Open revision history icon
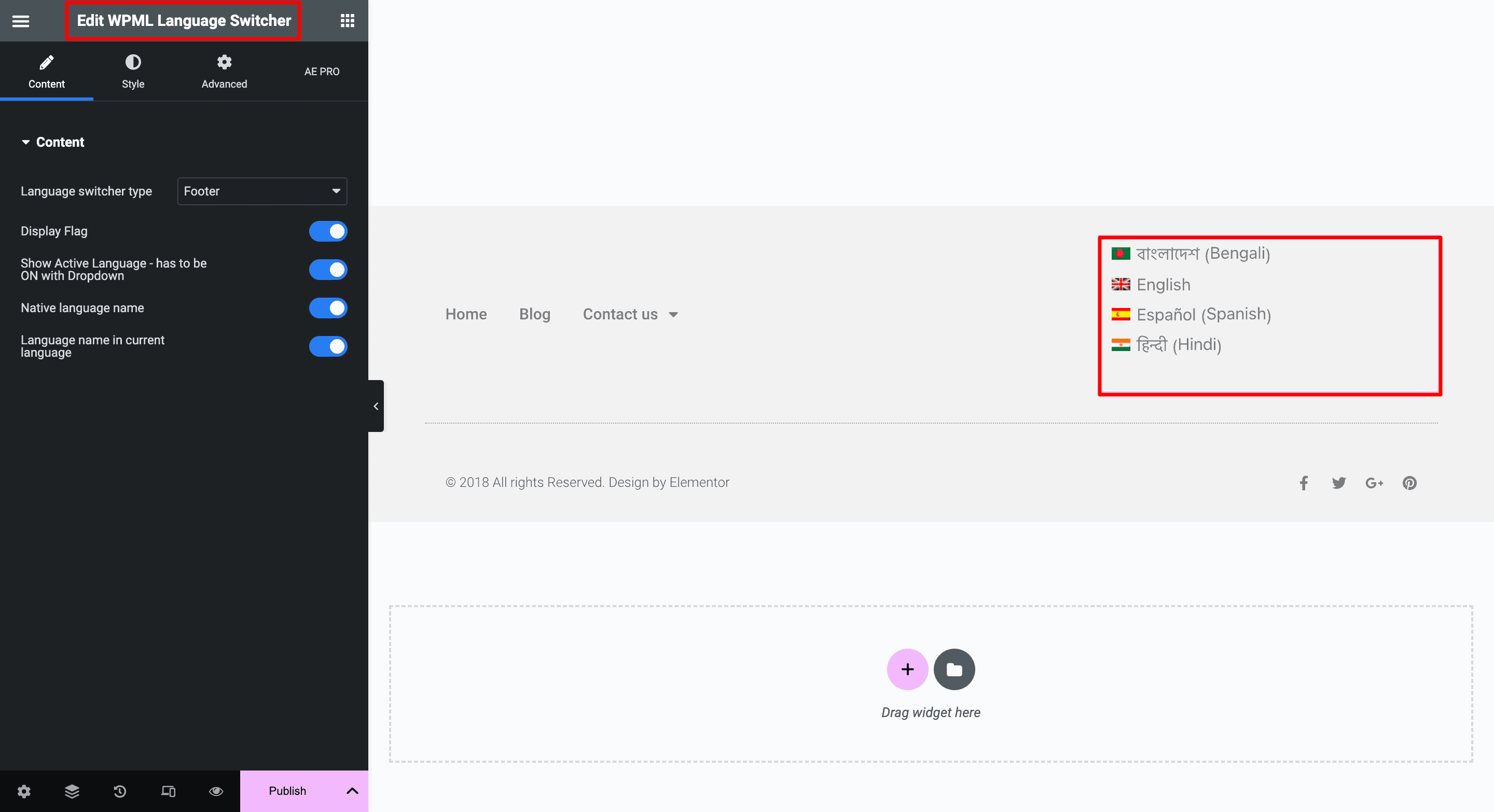Screen dimensions: 1494x812 pos(120,791)
